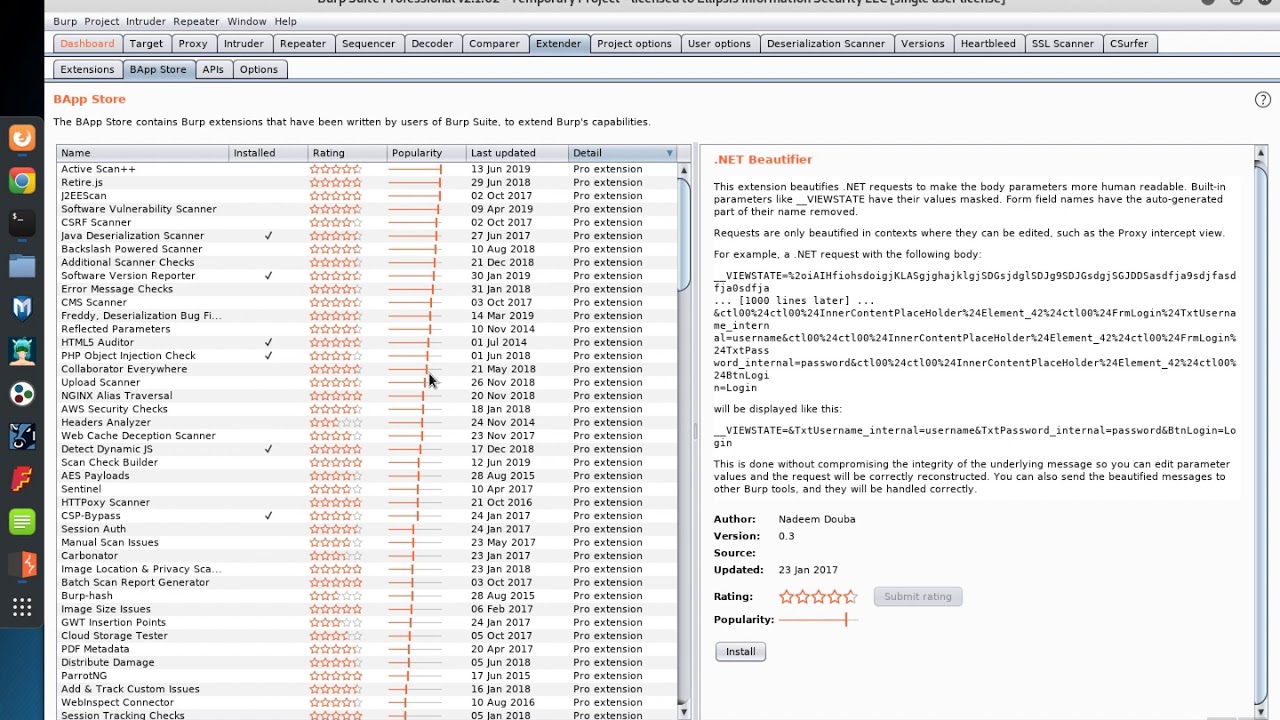The height and width of the screenshot is (720, 1280).
Task: Switch to the Dashboard tab
Action: (x=87, y=44)
